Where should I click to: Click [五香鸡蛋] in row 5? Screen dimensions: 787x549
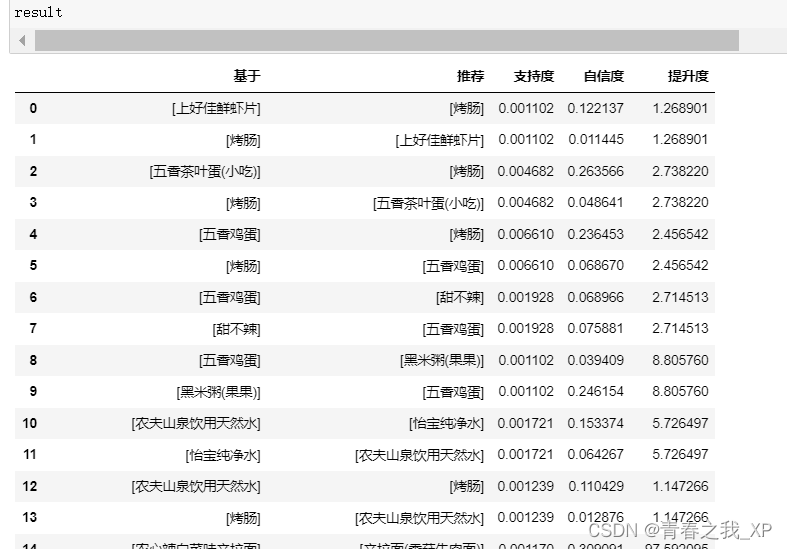[x=453, y=265]
